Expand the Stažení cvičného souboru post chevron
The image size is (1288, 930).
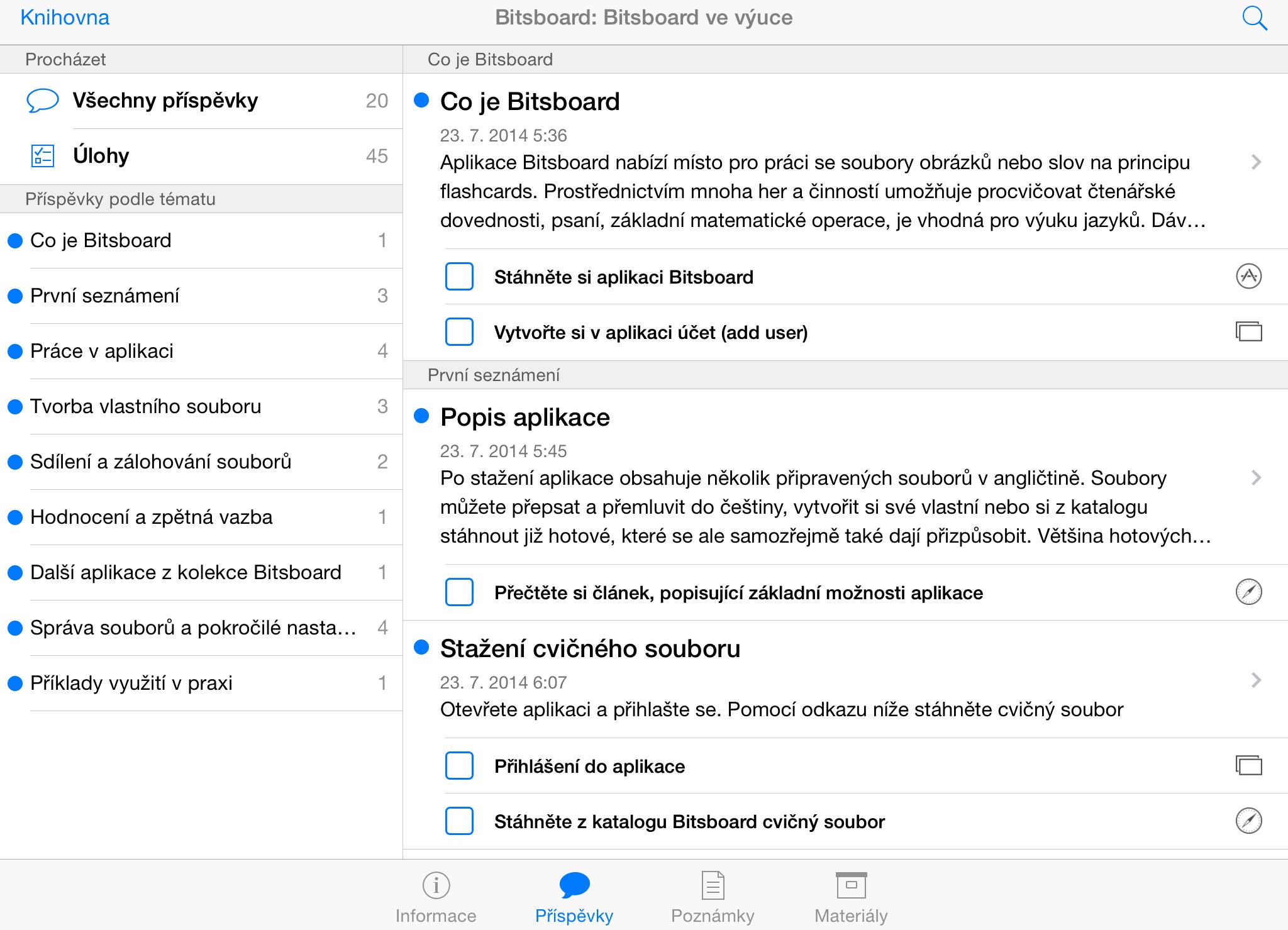[x=1256, y=680]
